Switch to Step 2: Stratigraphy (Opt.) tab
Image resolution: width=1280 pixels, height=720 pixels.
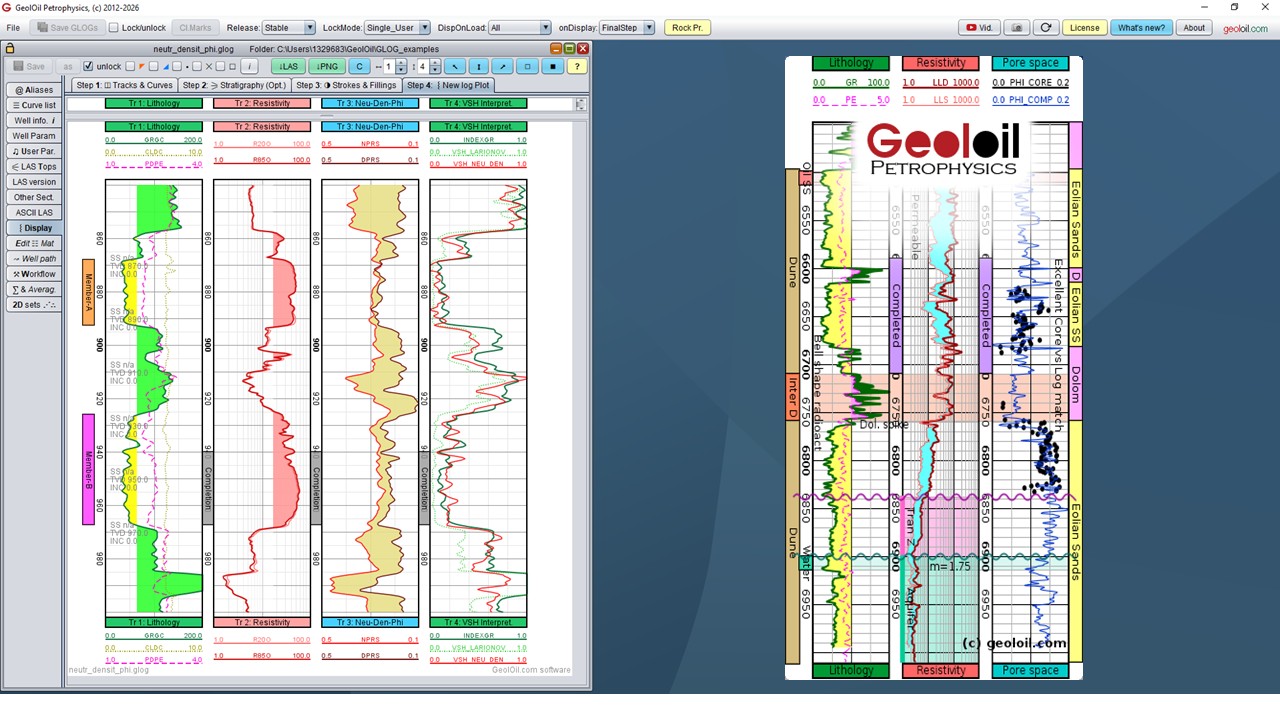tap(234, 85)
